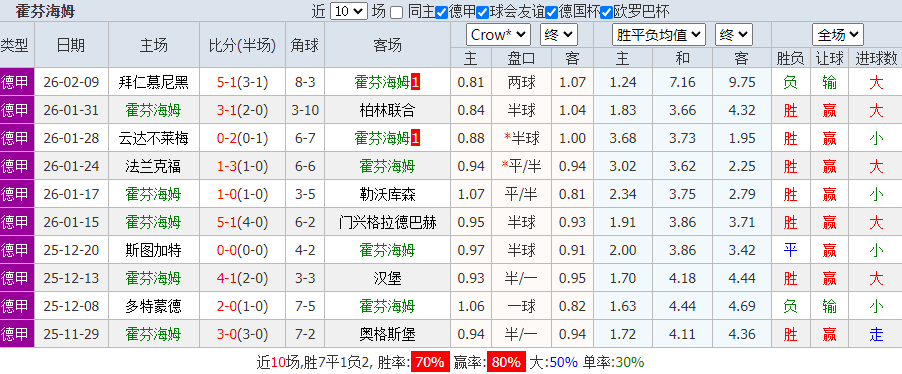Click the 4-1(2-0) score for the 汉堡 match
The height and width of the screenshot is (374, 902).
click(242, 278)
